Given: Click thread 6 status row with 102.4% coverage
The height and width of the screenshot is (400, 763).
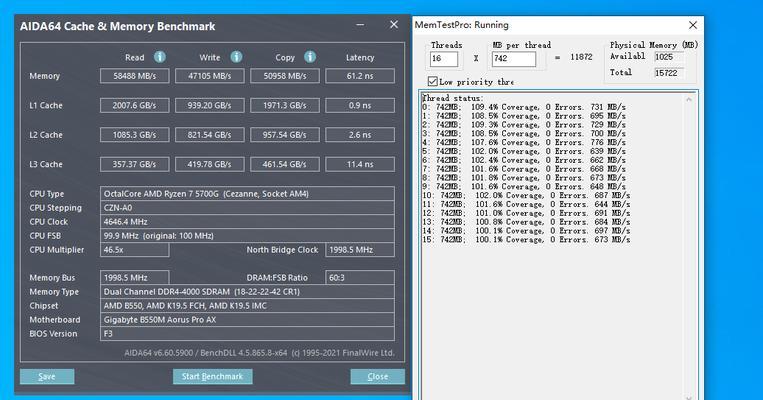Looking at the screenshot, I should tap(524, 160).
